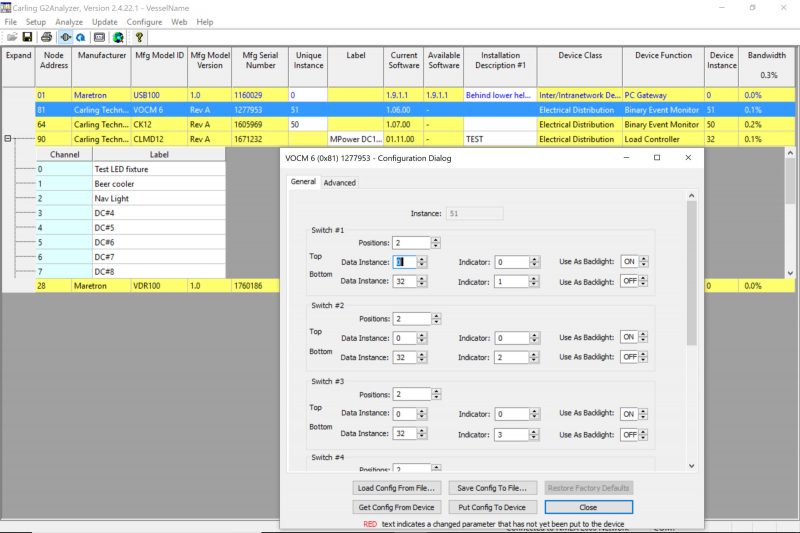This screenshot has height=533, width=800.
Task: Click the 'DC#4' channel label
Action: click(x=104, y=213)
